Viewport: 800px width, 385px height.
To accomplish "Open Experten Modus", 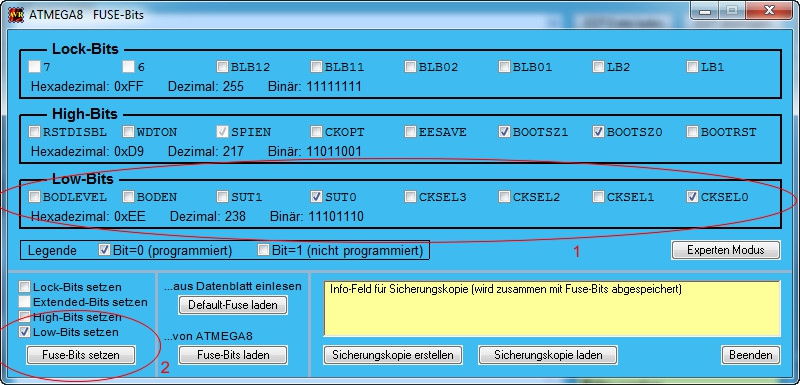I will click(x=726, y=250).
